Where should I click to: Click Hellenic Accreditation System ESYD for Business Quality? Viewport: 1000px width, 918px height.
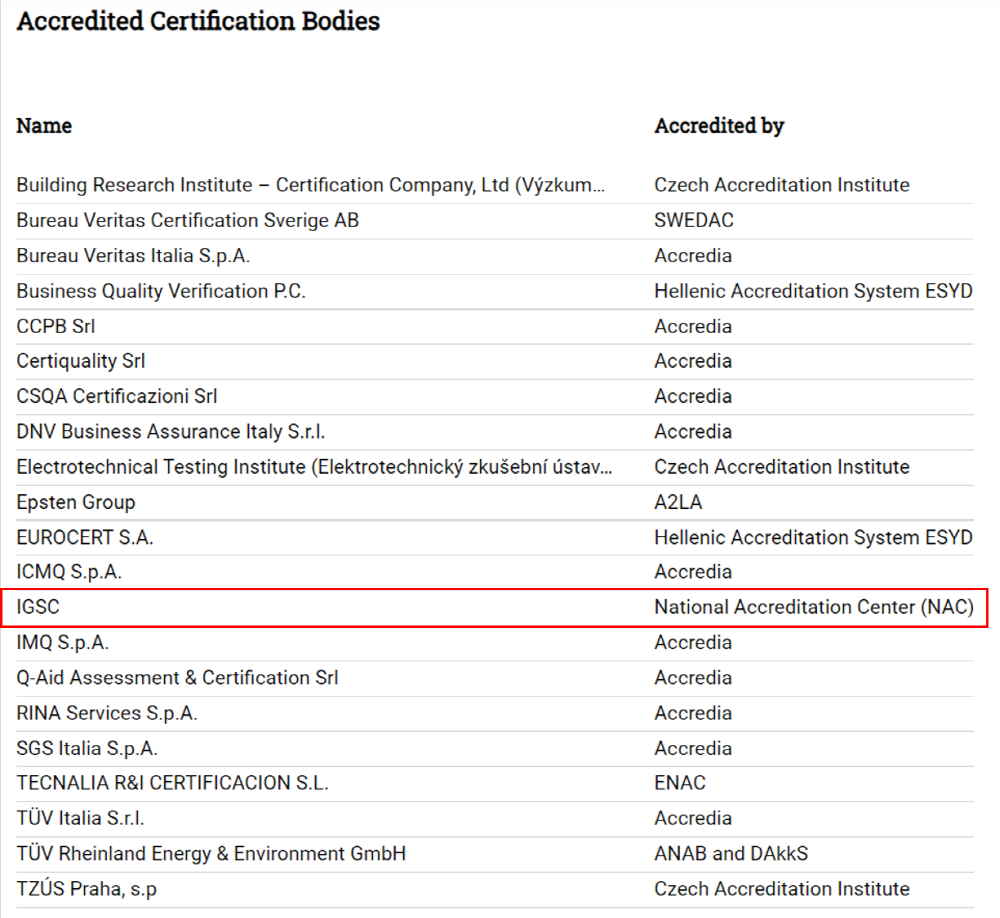pos(813,292)
